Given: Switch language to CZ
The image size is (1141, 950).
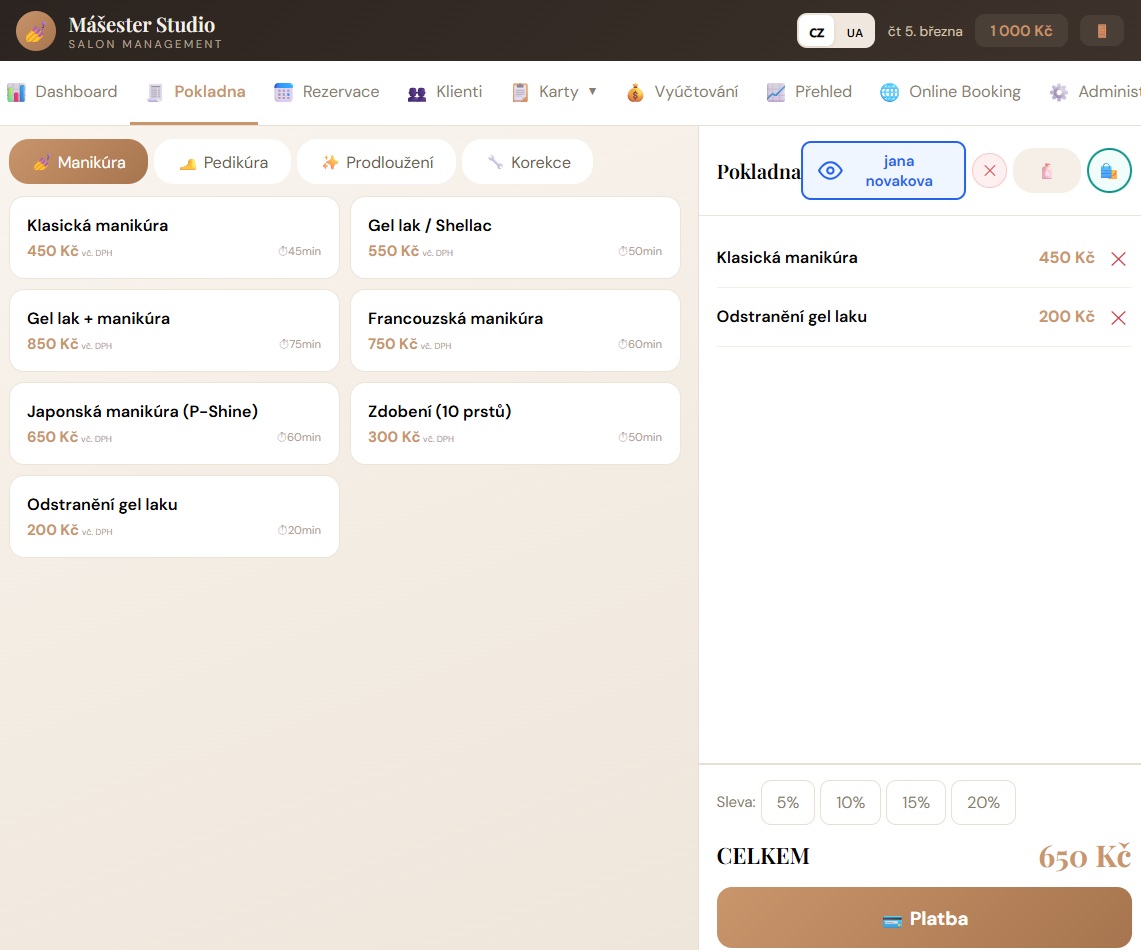Looking at the screenshot, I should pyautogui.click(x=817, y=32).
